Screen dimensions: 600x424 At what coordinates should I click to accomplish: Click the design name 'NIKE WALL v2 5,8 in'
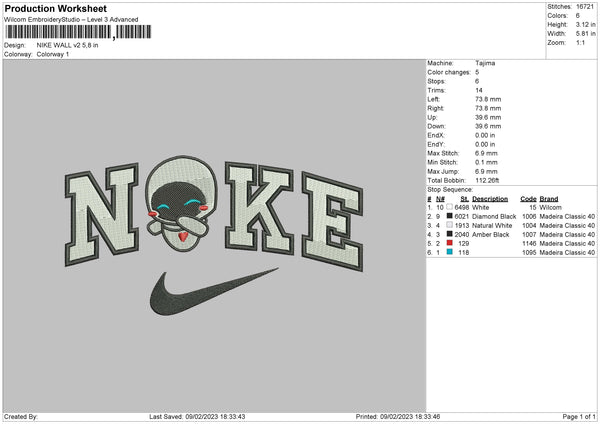[x=67, y=45]
